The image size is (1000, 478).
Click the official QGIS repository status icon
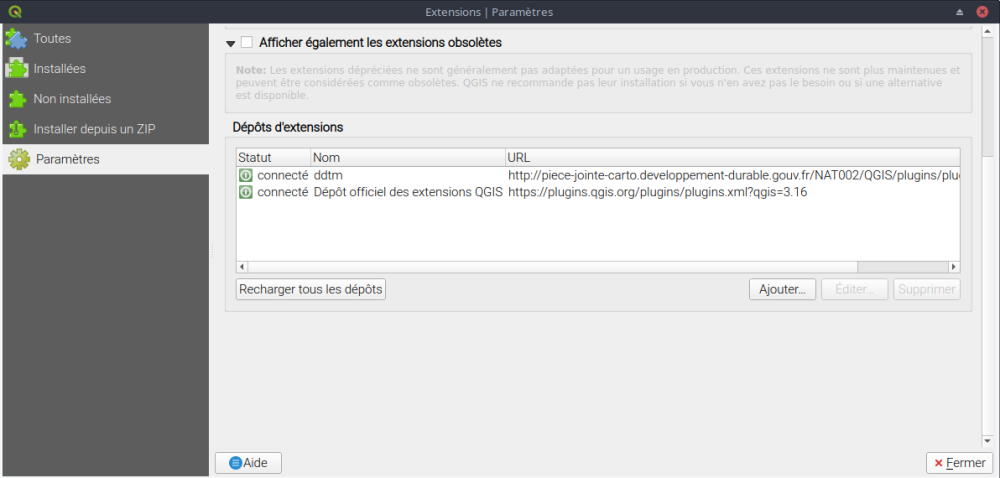tap(246, 192)
